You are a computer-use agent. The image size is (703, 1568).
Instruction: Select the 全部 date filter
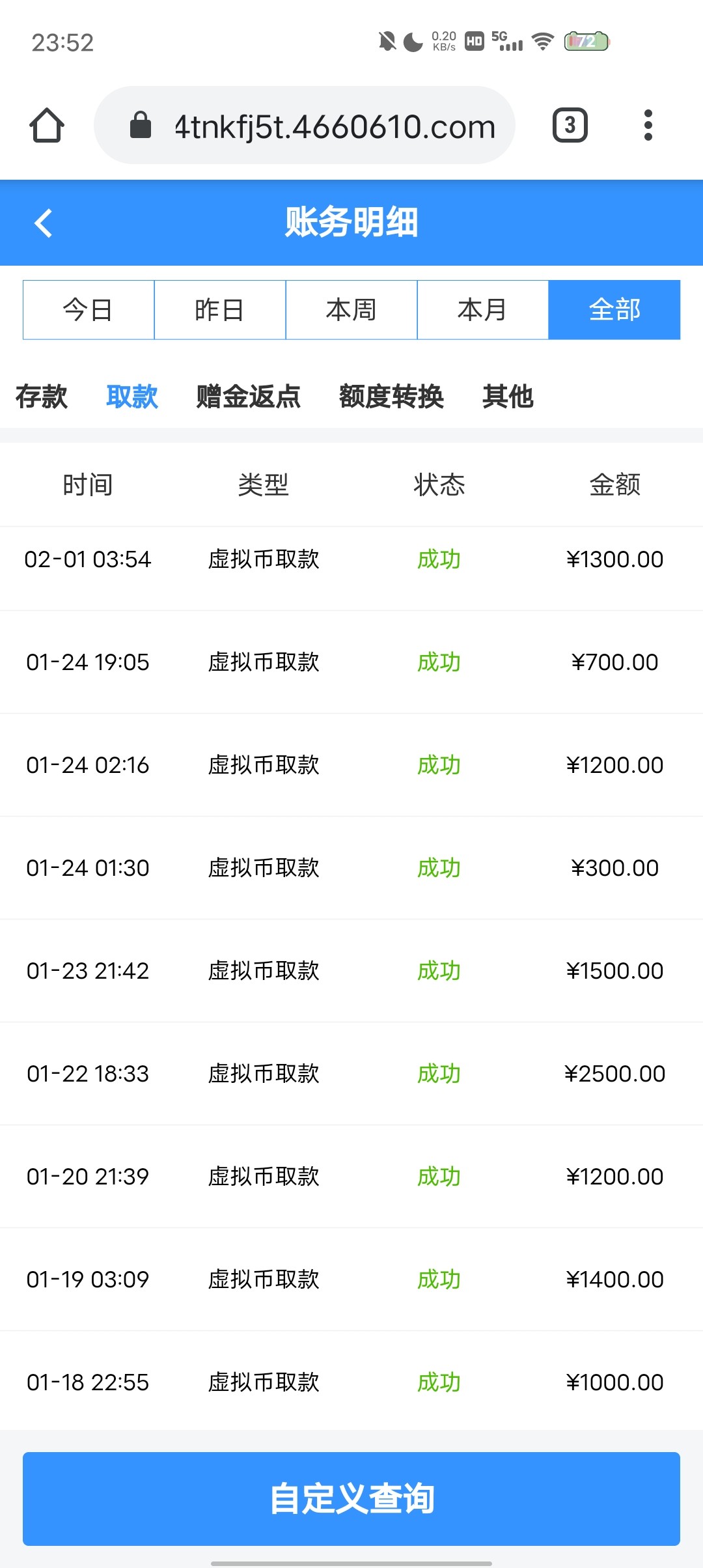pyautogui.click(x=614, y=310)
